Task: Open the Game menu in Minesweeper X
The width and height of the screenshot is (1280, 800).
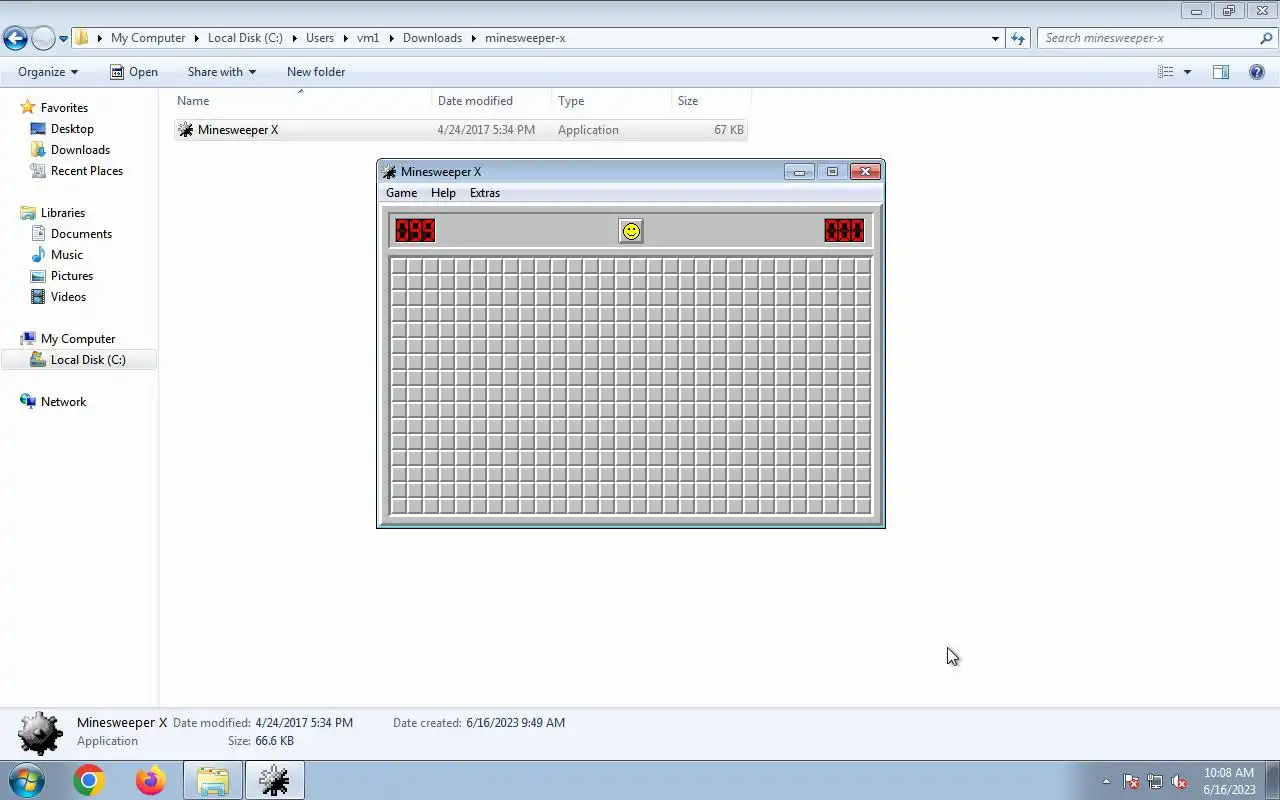Action: coord(401,193)
